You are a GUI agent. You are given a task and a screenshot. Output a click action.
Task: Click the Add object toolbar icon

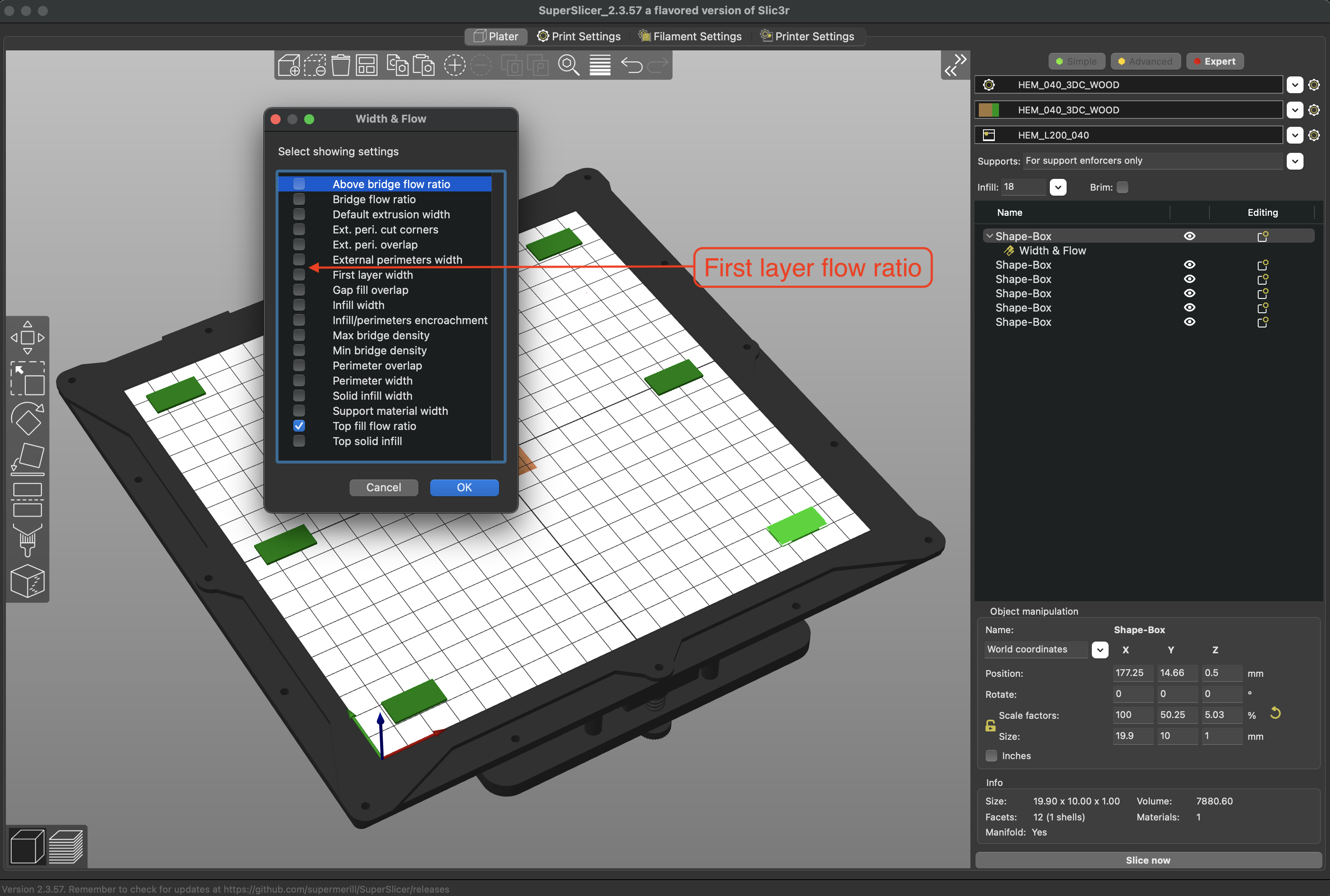coord(289,65)
